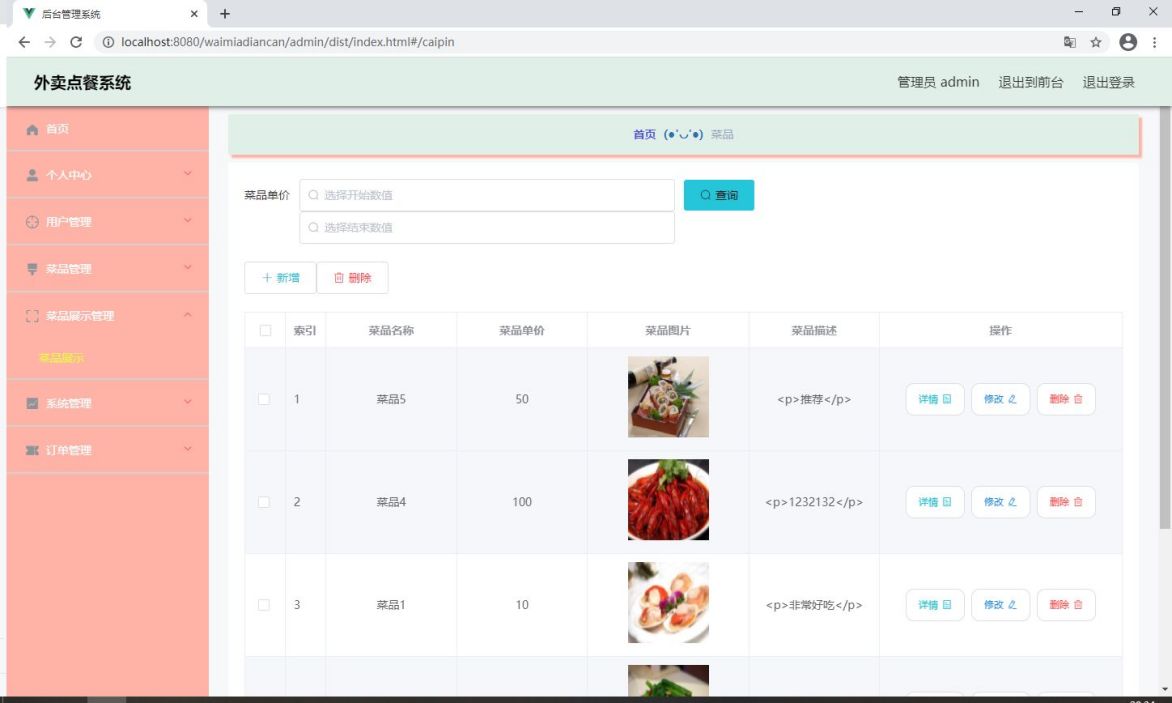The width and height of the screenshot is (1172, 703).
Task: Click the person icon for 个人中心
Action: tap(32, 175)
